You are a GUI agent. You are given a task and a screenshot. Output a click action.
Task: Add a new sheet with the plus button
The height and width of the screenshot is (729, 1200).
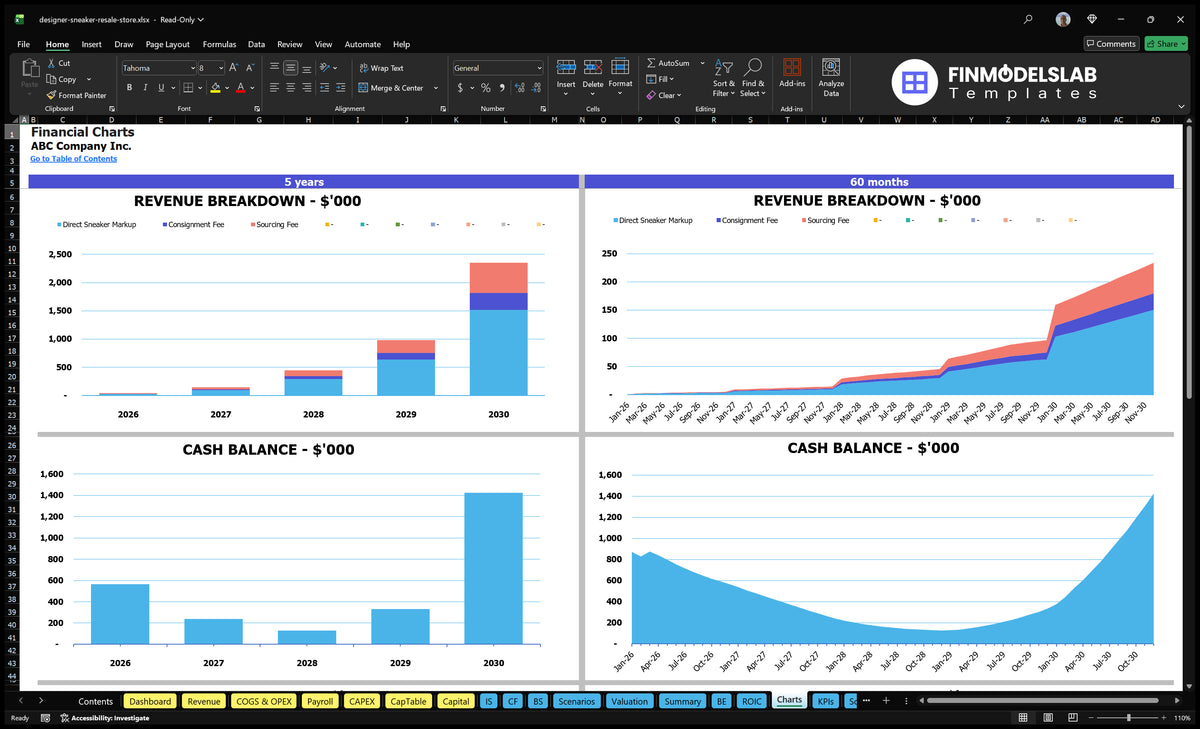point(885,701)
